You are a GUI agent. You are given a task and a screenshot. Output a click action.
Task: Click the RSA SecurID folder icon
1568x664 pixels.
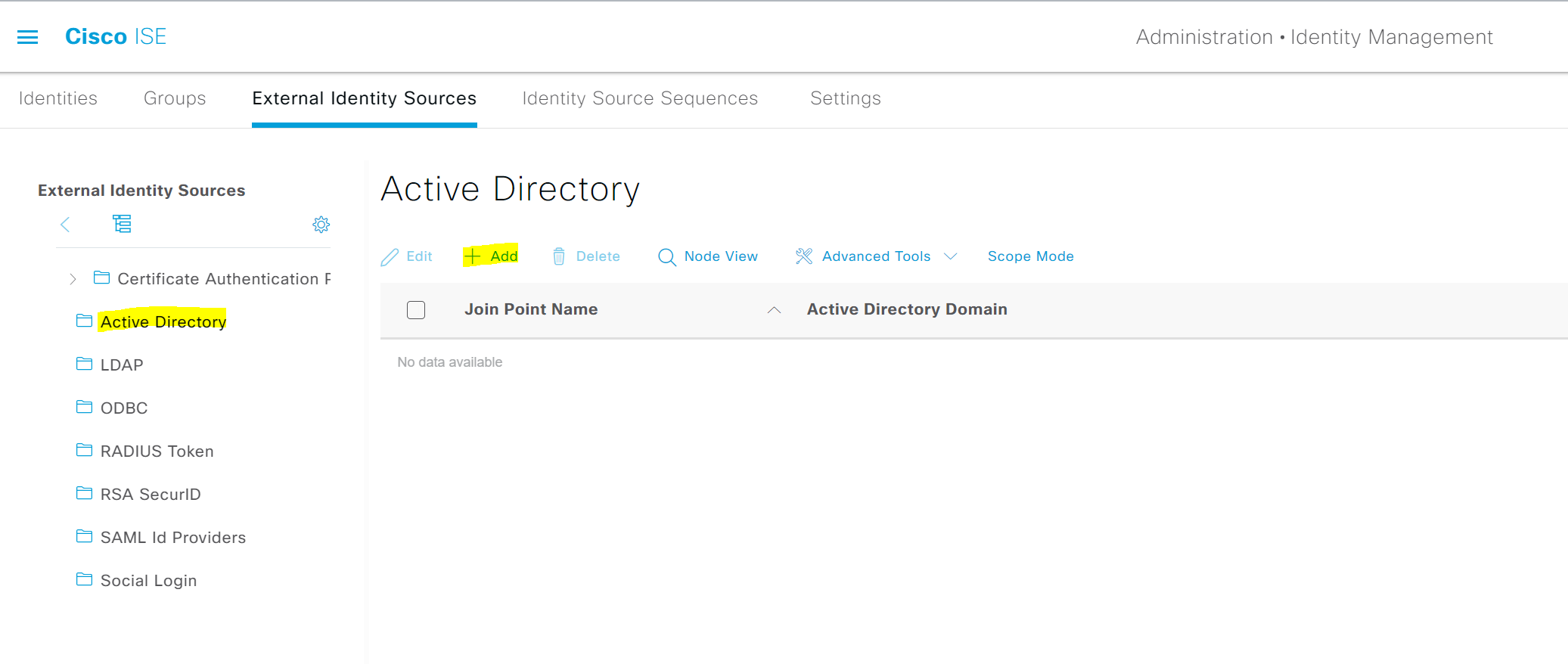[84, 493]
